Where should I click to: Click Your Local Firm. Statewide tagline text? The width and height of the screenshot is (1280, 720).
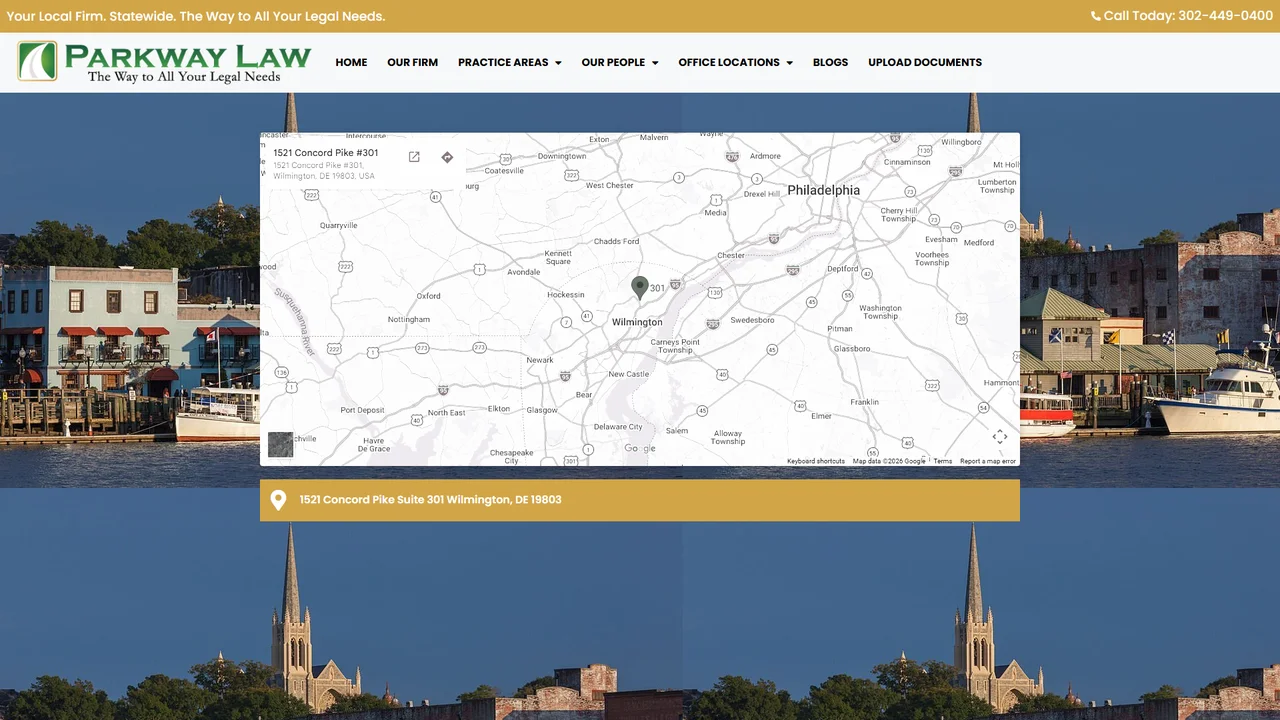pos(195,16)
